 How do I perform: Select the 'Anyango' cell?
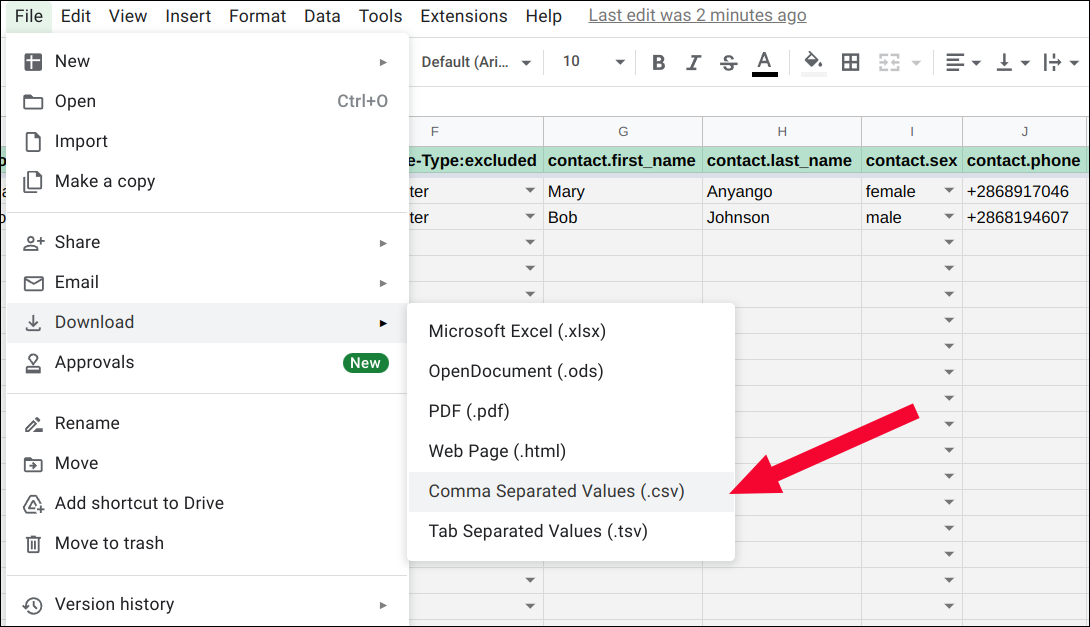point(782,191)
